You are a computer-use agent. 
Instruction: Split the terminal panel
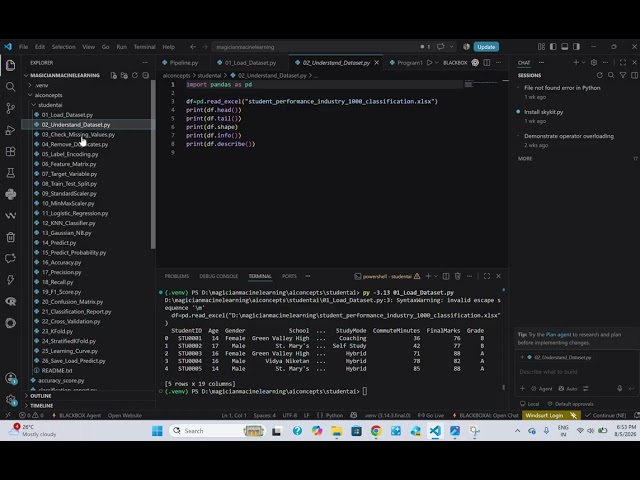click(446, 276)
